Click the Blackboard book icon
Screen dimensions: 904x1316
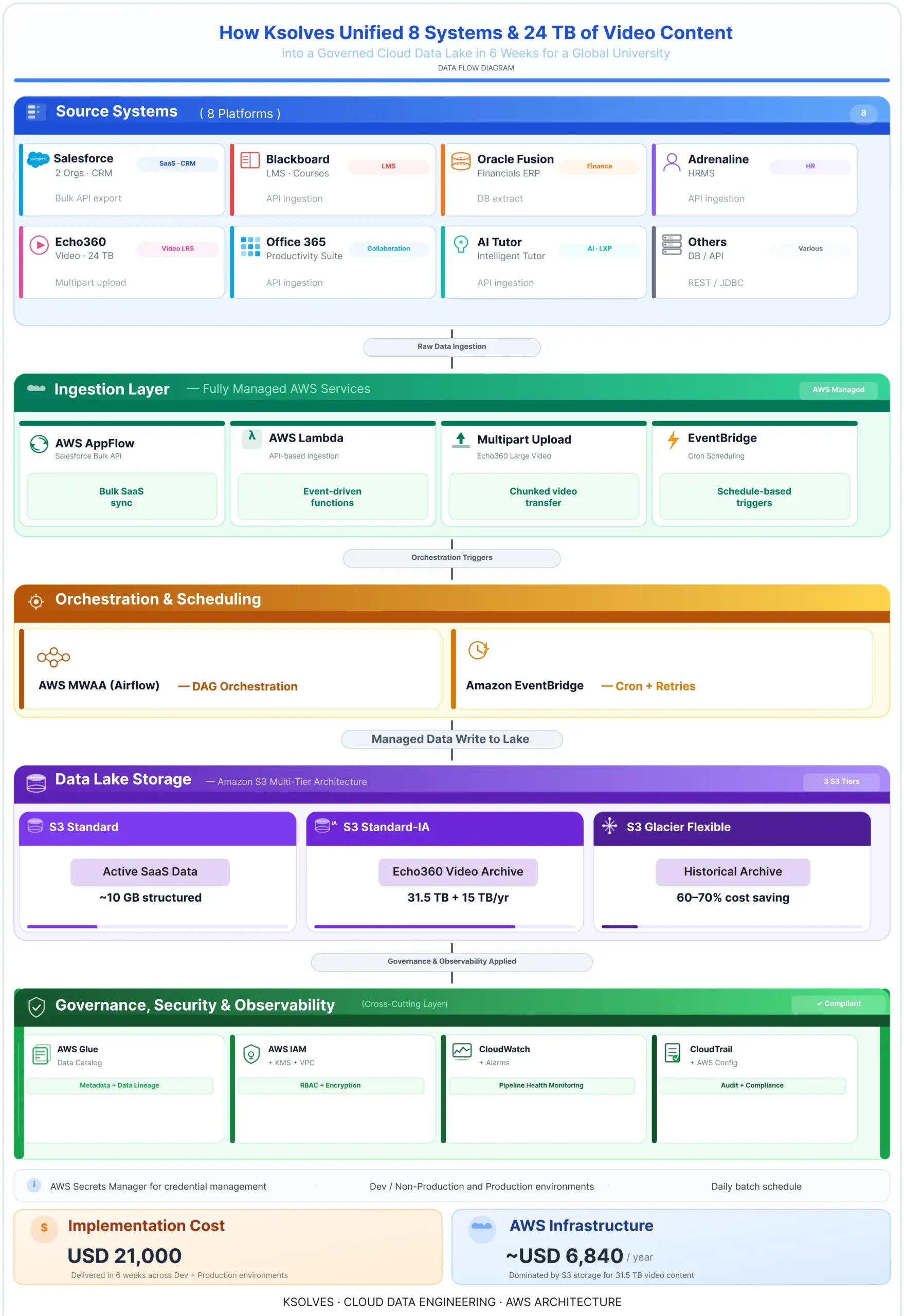(x=250, y=160)
